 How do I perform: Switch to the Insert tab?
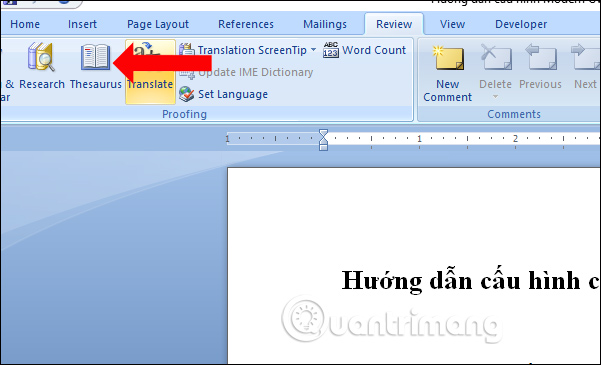pyautogui.click(x=82, y=24)
